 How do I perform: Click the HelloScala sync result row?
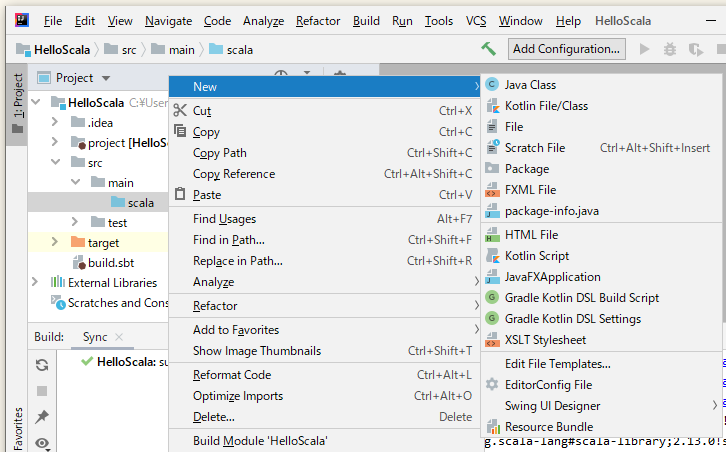coord(124,362)
